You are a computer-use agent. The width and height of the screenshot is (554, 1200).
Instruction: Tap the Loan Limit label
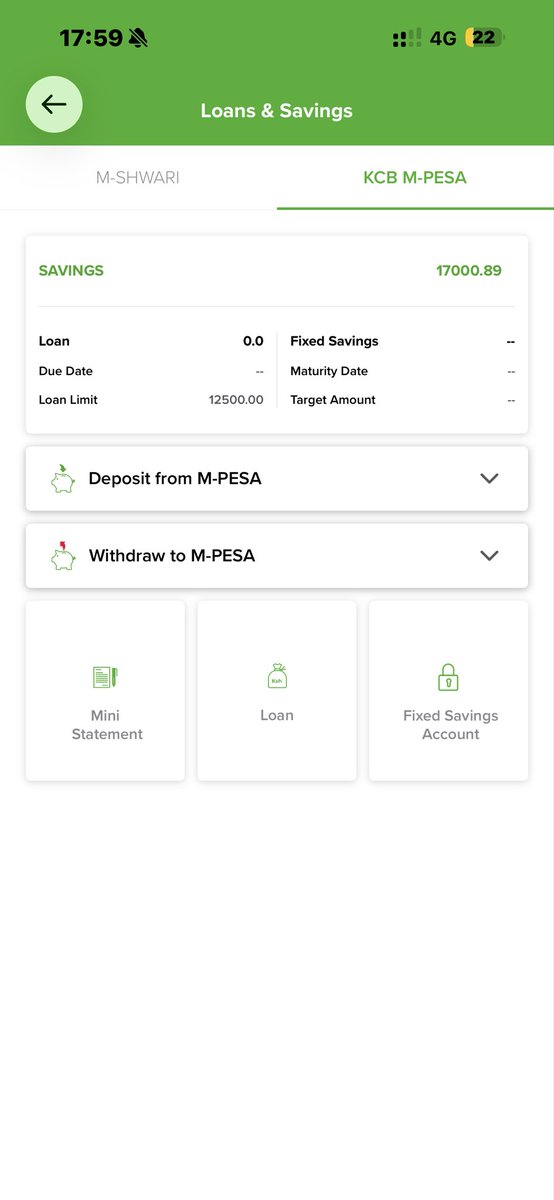click(x=68, y=400)
